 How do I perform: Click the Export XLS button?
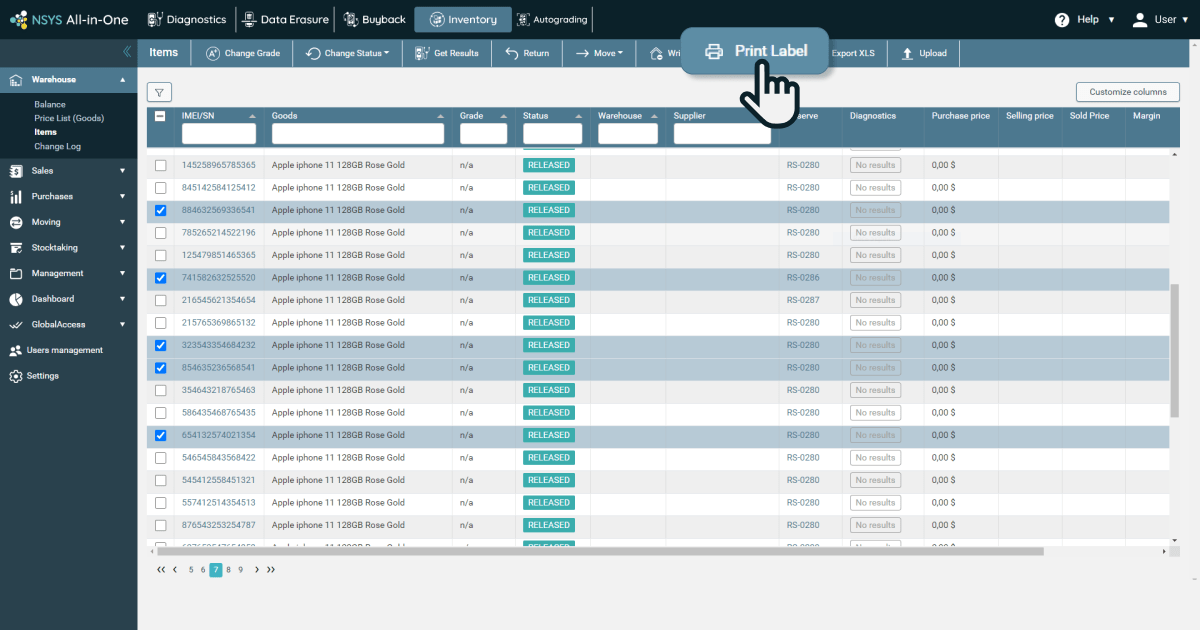point(853,53)
